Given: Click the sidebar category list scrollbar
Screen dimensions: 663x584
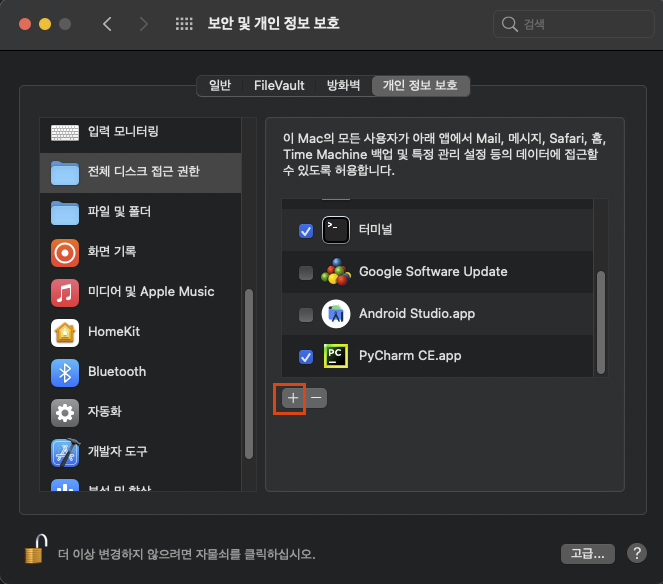Looking at the screenshot, I should pyautogui.click(x=249, y=373).
